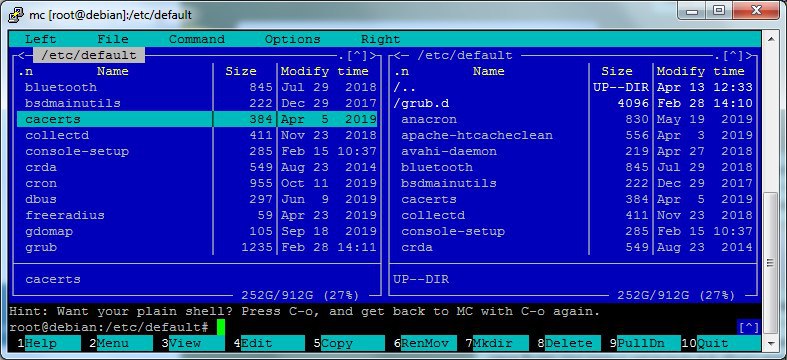This screenshot has width=787, height=360.
Task: Select cacerts in right panel
Action: tap(573, 199)
